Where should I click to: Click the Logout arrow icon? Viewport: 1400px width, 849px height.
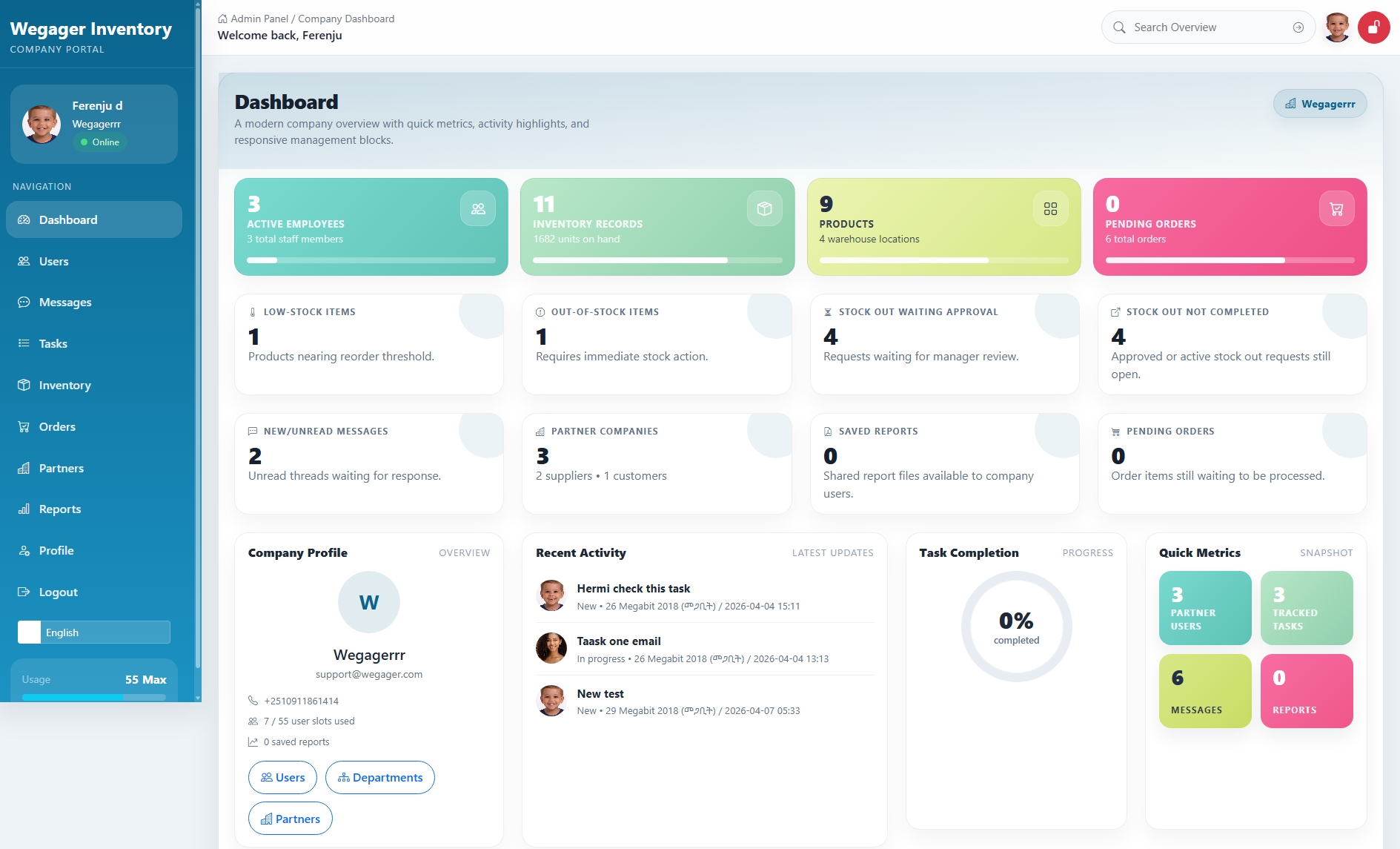[x=24, y=592]
